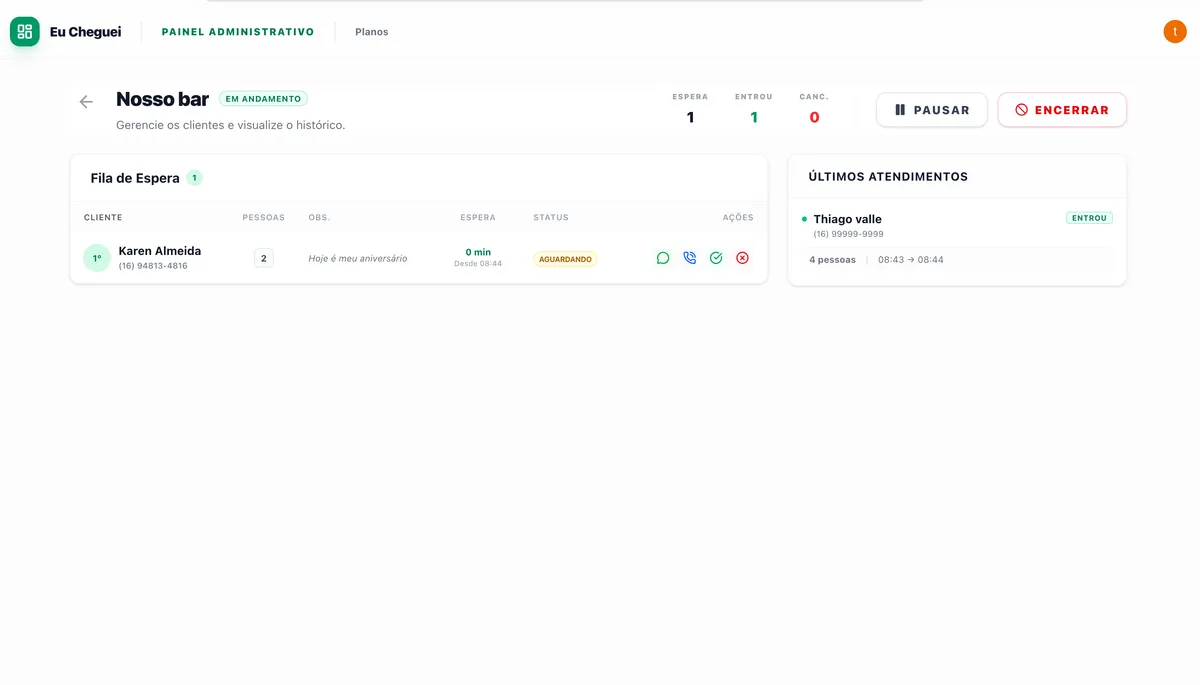The width and height of the screenshot is (1200, 685).
Task: Click Karen Almeida's customer name
Action: pyautogui.click(x=160, y=251)
